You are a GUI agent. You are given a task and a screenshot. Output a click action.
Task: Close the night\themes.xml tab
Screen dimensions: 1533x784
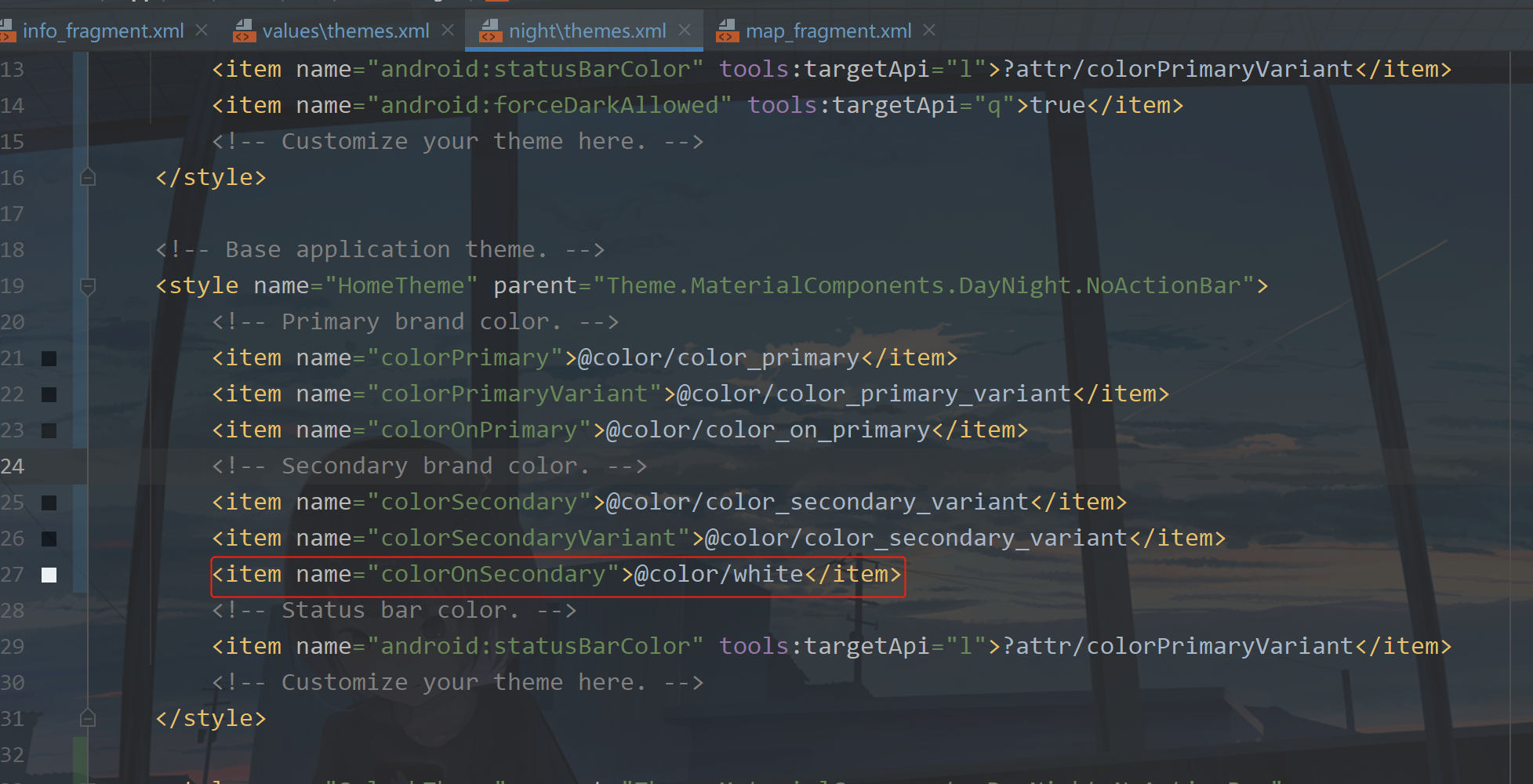pos(685,30)
